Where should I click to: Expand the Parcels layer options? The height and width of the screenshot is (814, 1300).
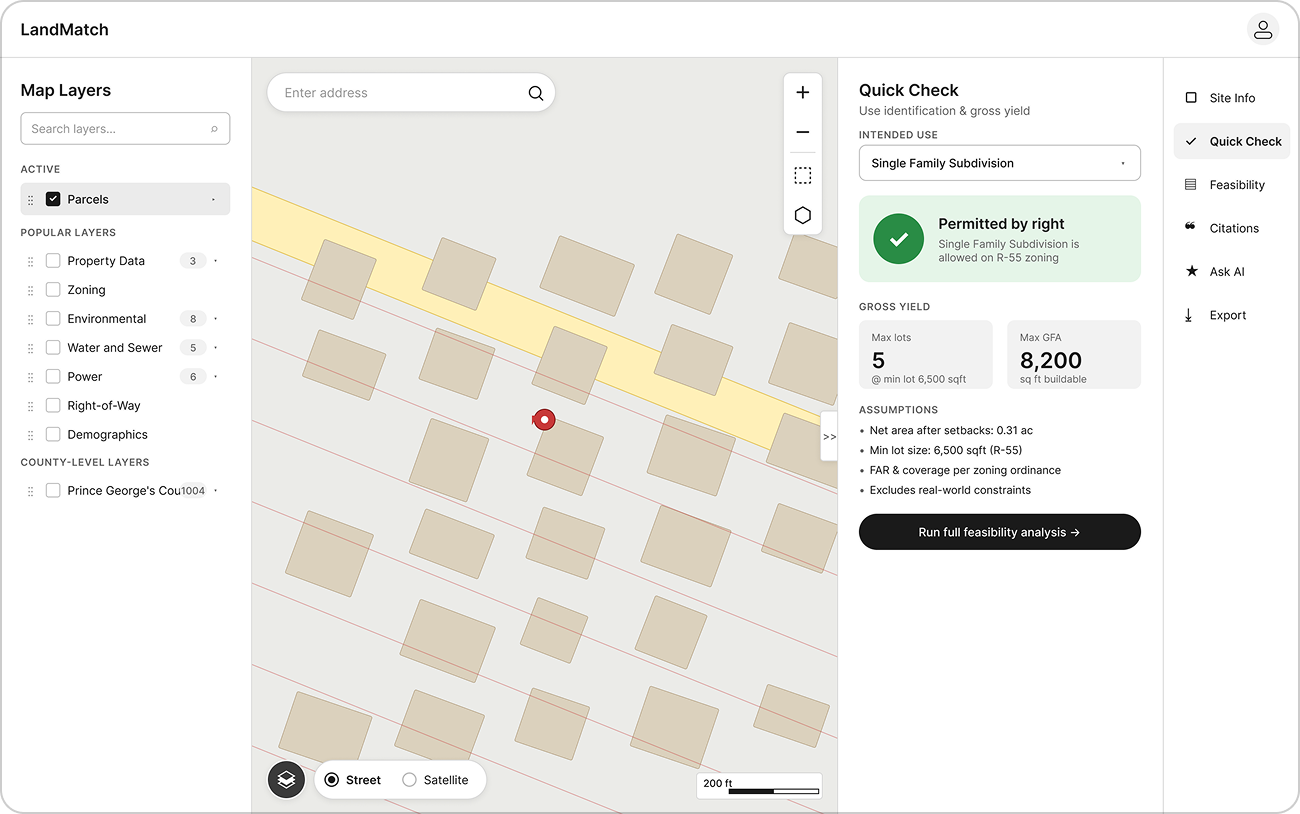[213, 200]
